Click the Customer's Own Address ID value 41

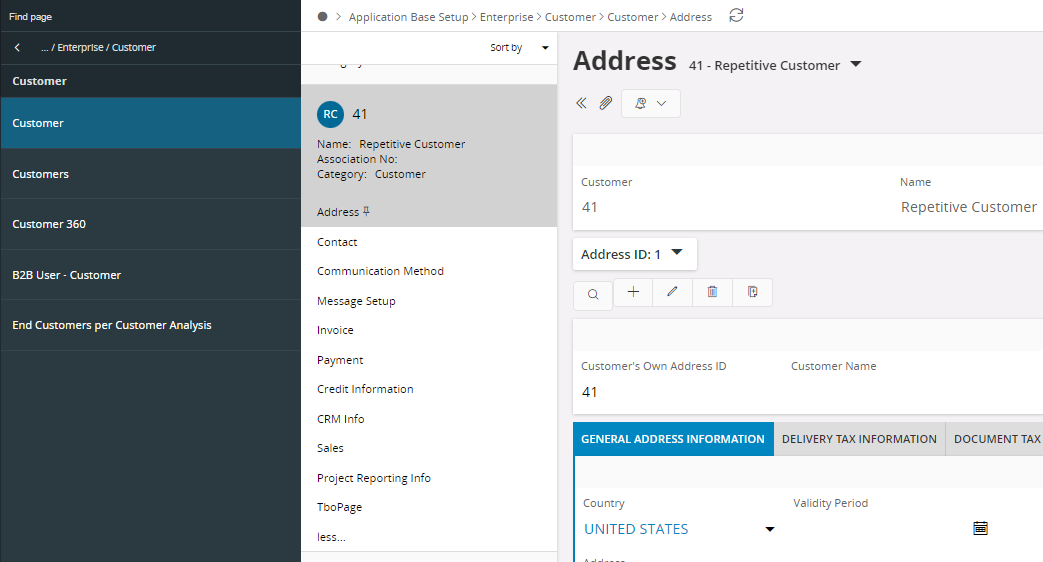point(589,392)
